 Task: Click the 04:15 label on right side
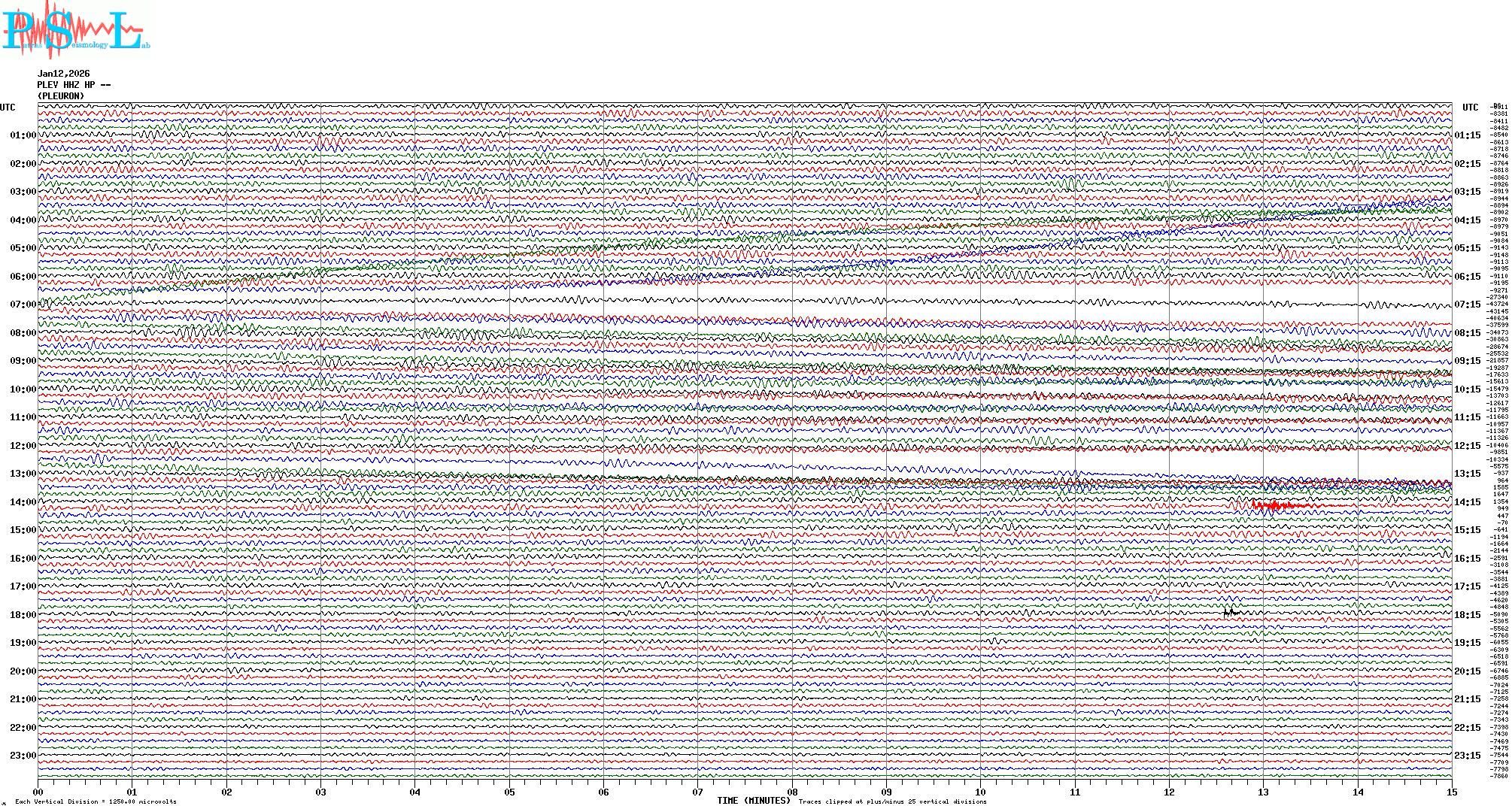(x=1468, y=220)
